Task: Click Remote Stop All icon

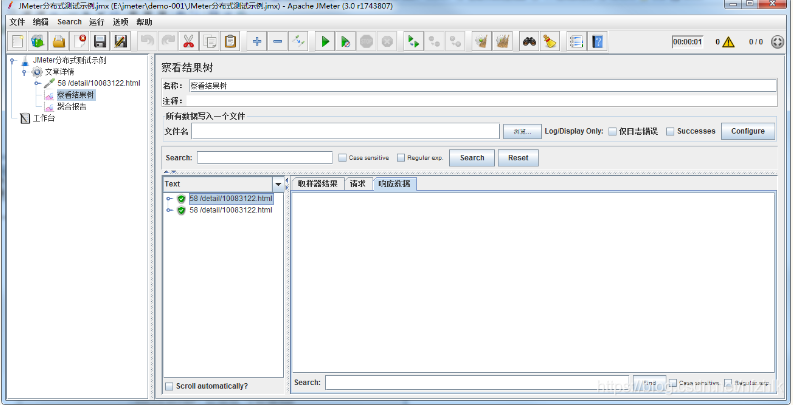Action: 434,41
